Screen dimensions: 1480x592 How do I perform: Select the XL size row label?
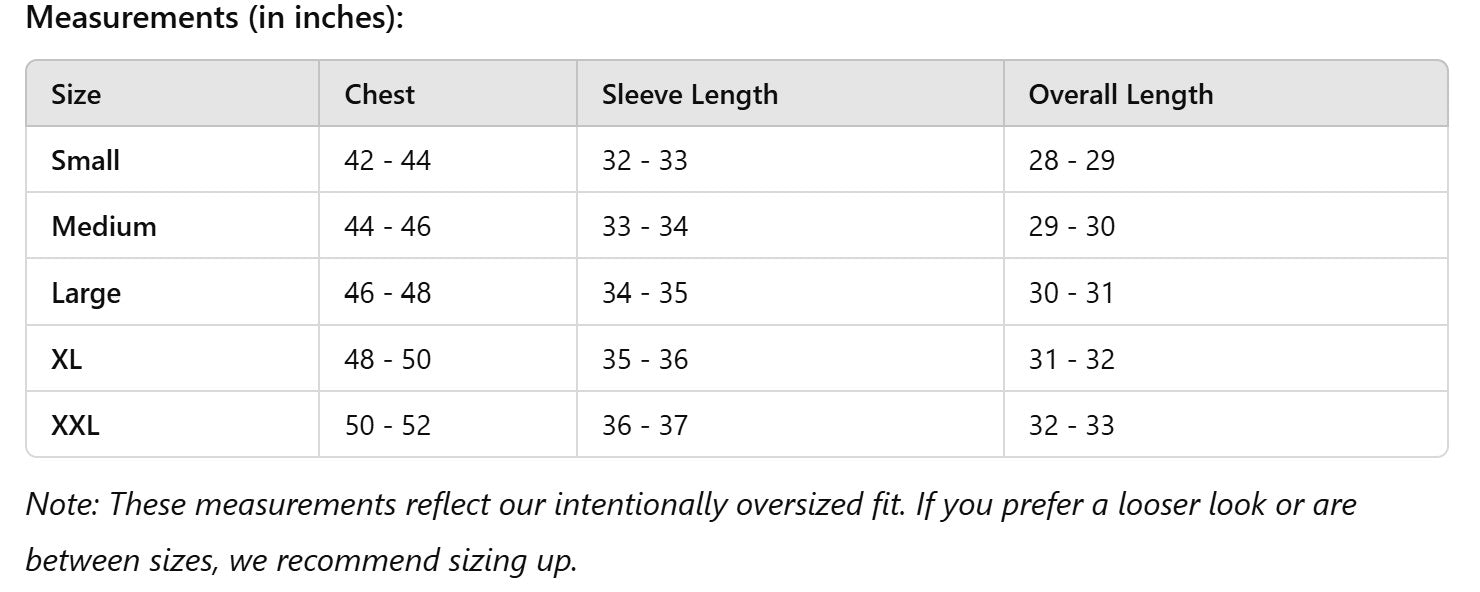point(66,359)
